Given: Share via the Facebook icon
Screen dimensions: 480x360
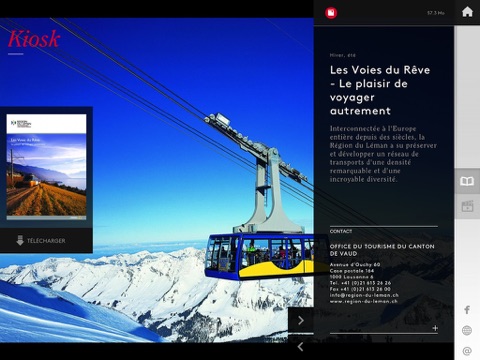Looking at the screenshot, I should pyautogui.click(x=467, y=310).
